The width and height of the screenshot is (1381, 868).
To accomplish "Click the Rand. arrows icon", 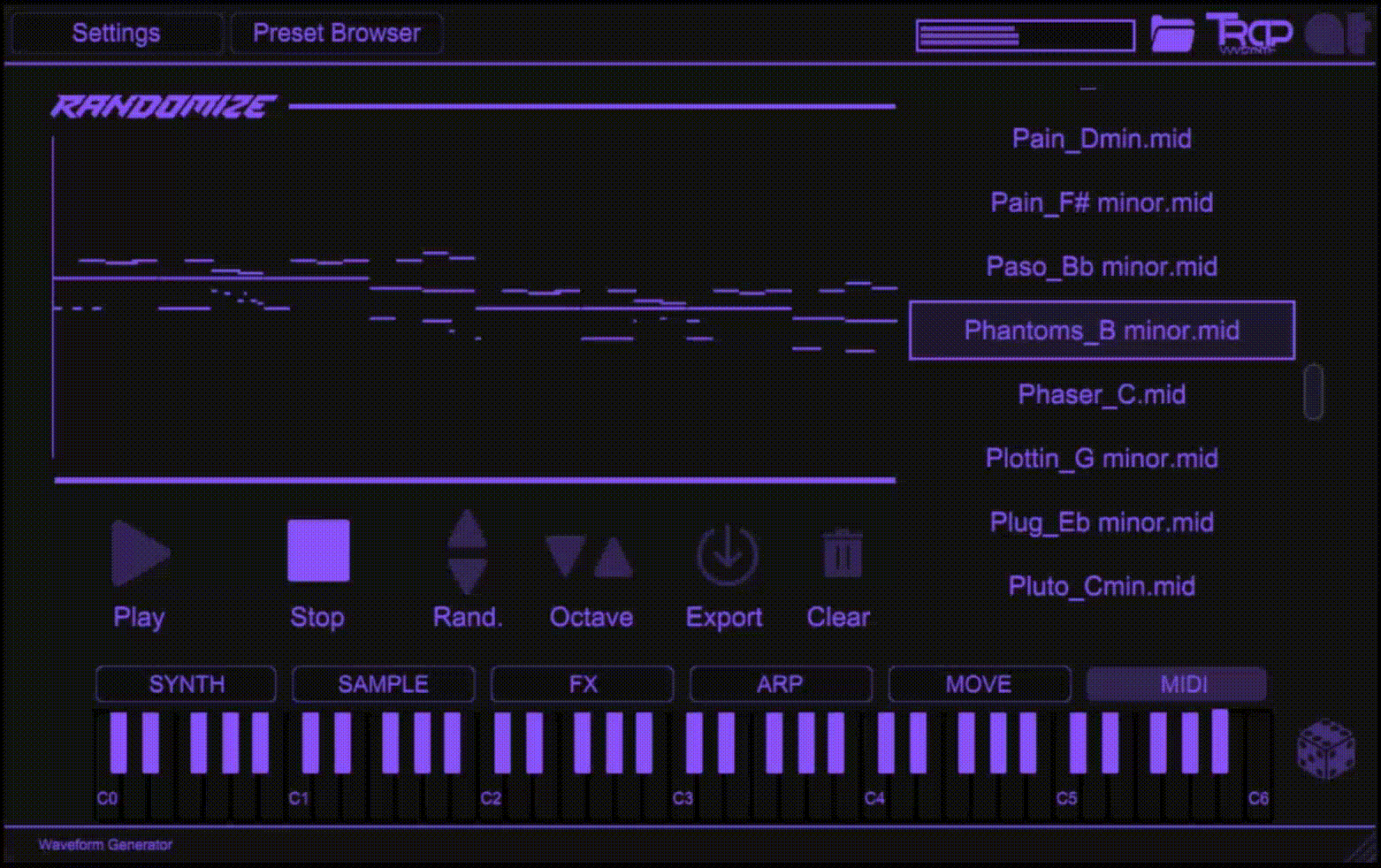I will [468, 552].
